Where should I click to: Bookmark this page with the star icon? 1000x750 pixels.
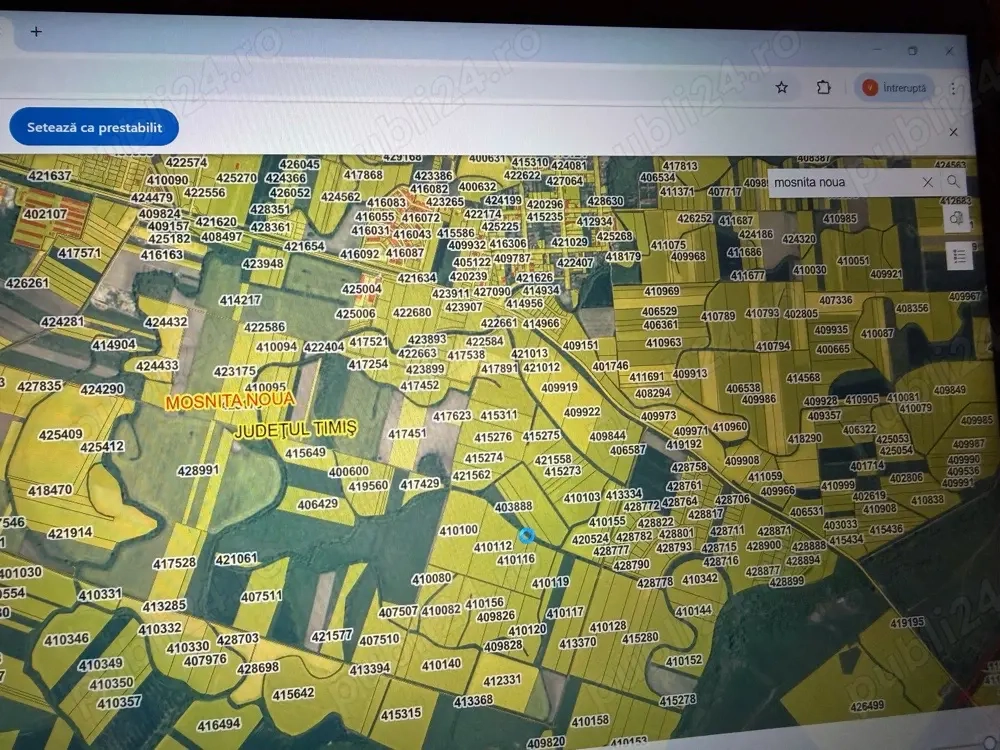pos(782,88)
